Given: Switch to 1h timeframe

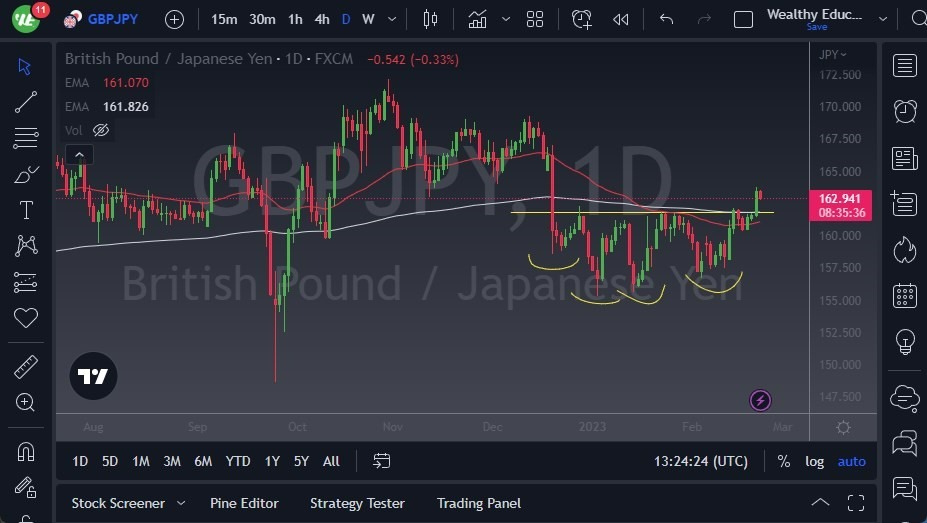Looking at the screenshot, I should tap(295, 20).
